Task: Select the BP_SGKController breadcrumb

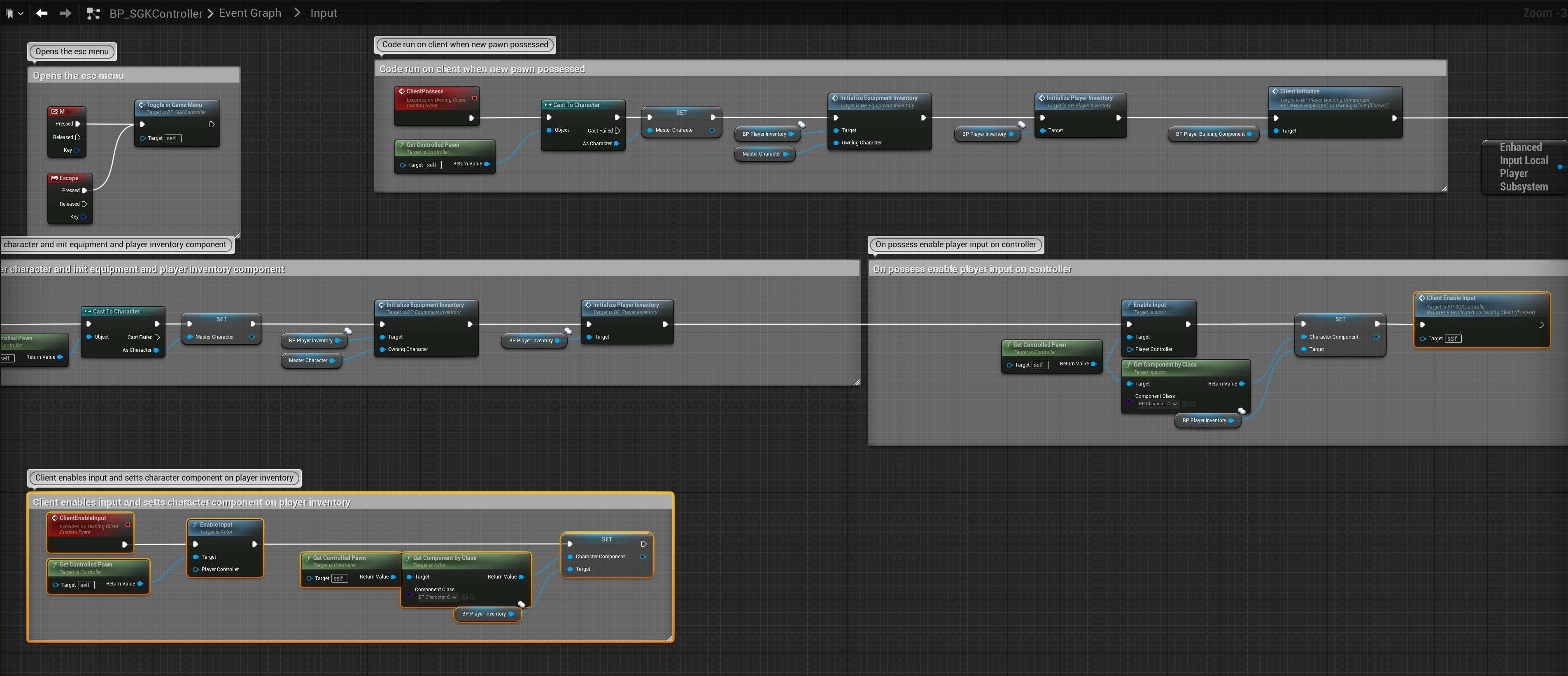Action: coord(156,14)
